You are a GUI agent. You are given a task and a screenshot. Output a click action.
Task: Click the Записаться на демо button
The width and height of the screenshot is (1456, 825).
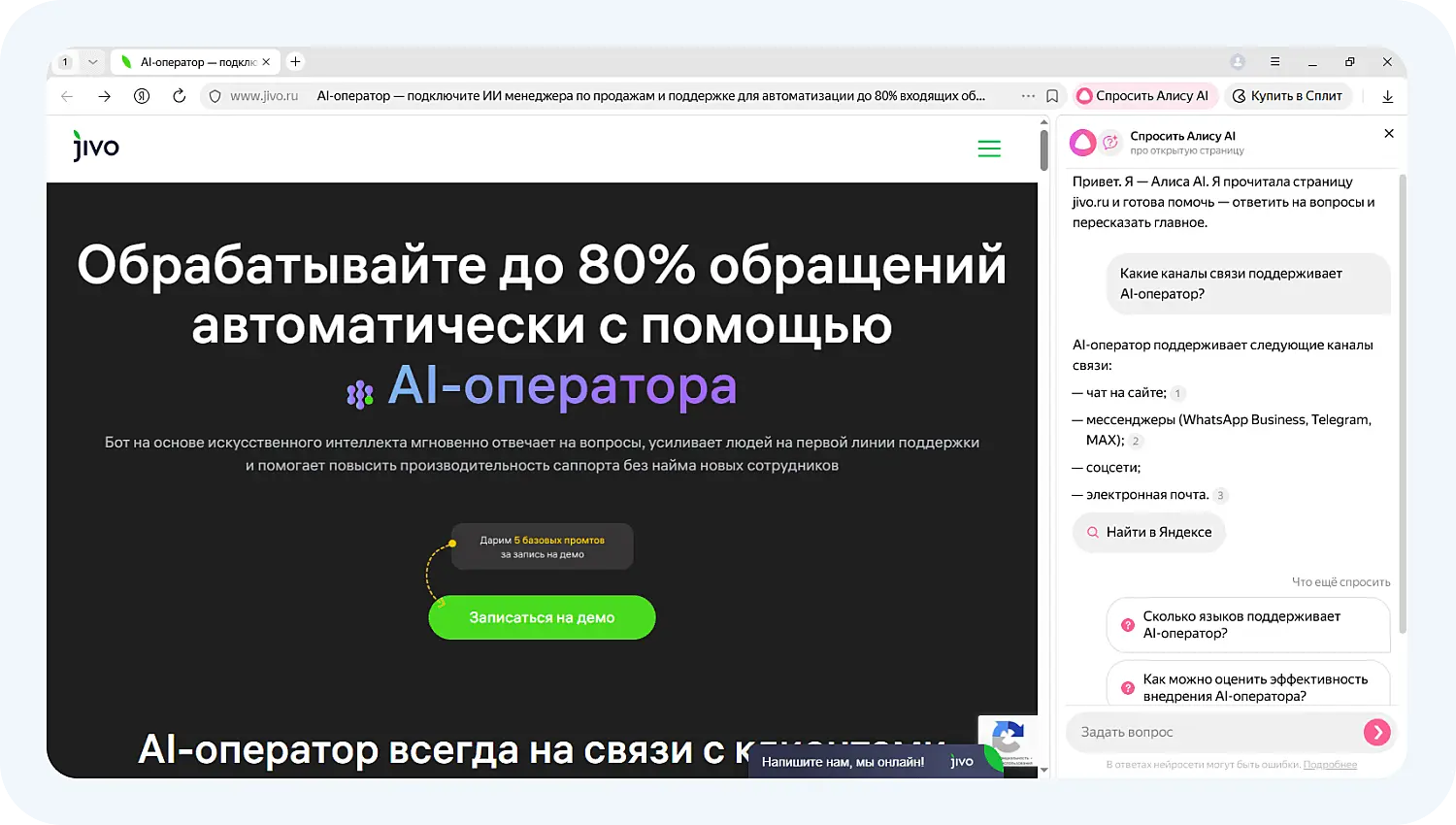point(542,617)
